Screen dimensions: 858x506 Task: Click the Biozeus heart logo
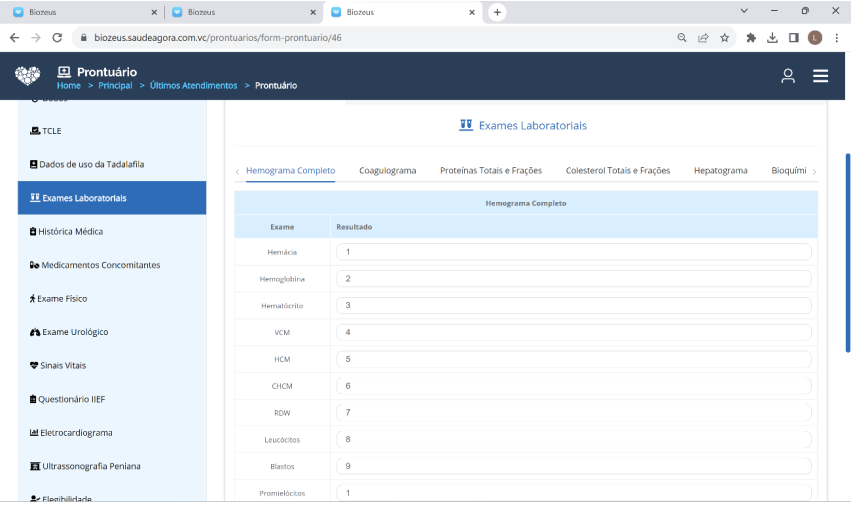(28, 77)
